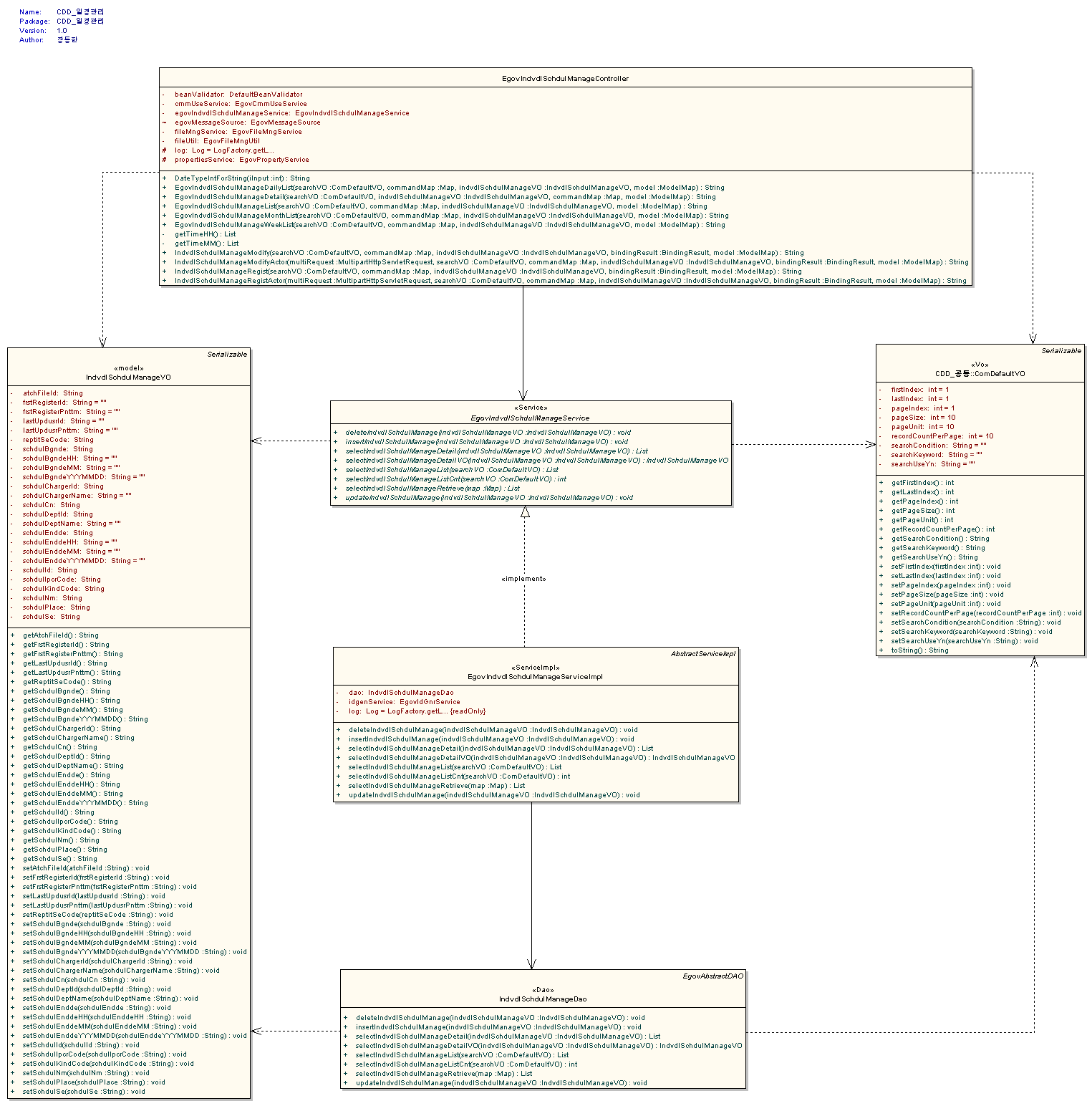Screen dimensions: 1092x1106
Task: Click the AbstractServiceImpl parent label
Action: coord(702,654)
